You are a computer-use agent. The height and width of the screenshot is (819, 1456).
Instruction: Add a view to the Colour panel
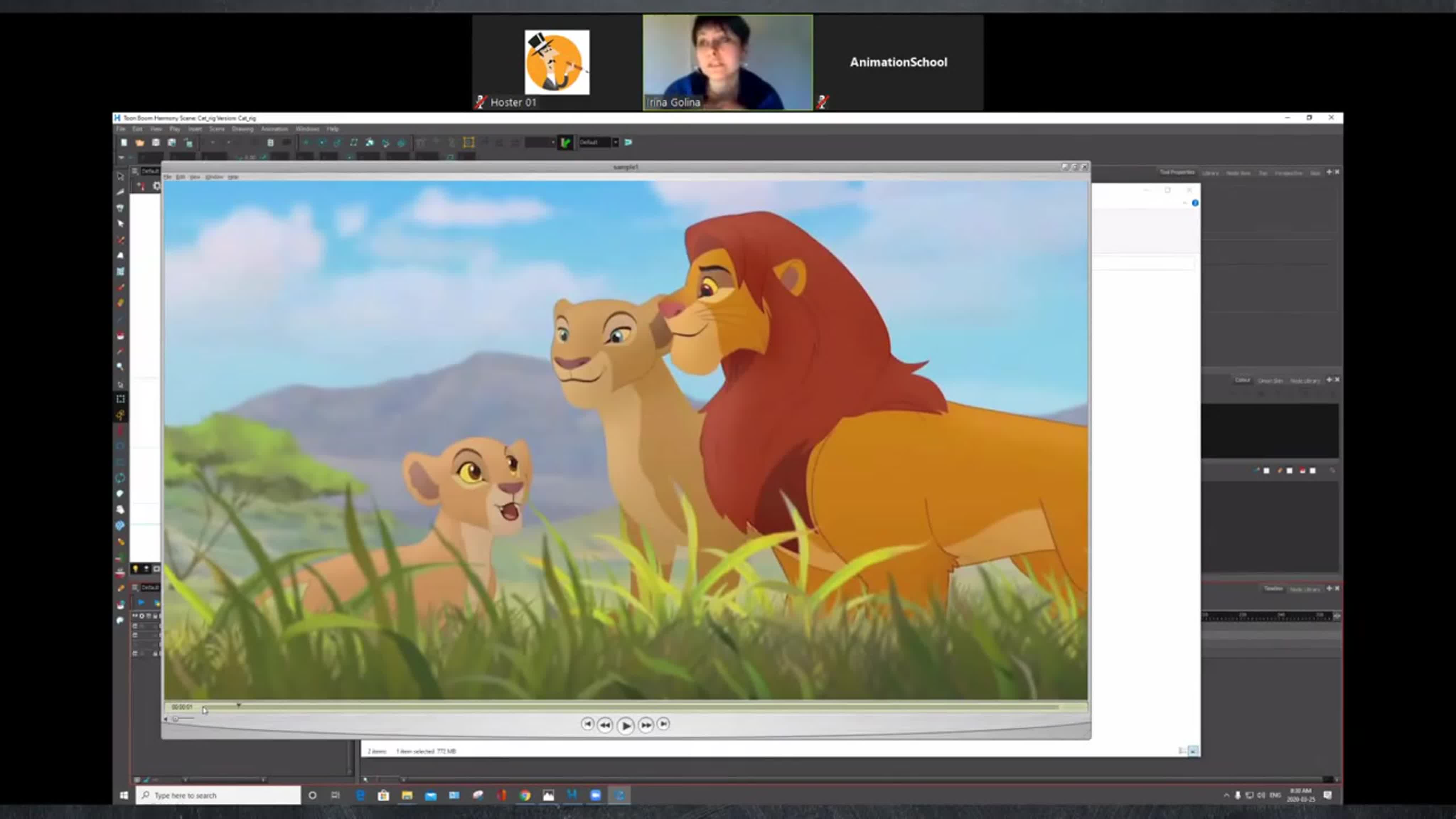pos(1329,380)
